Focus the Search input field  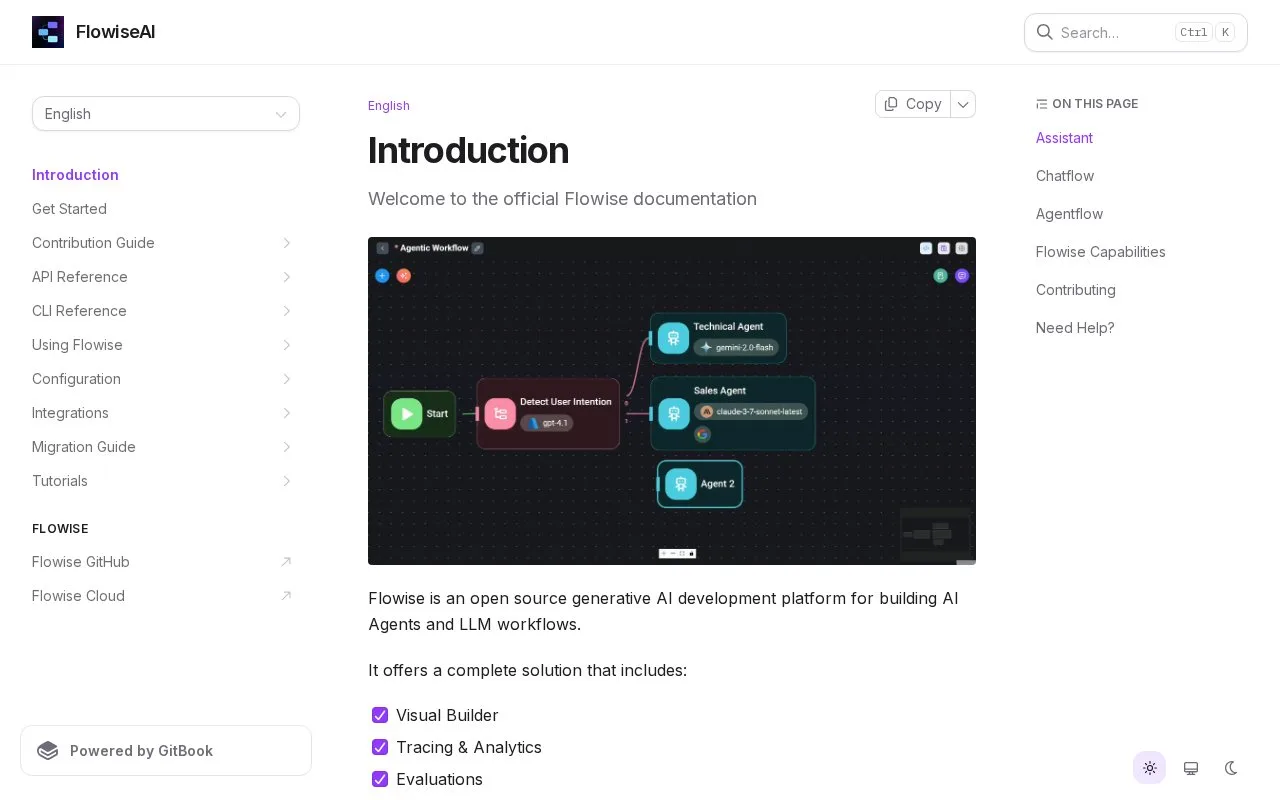[1136, 32]
